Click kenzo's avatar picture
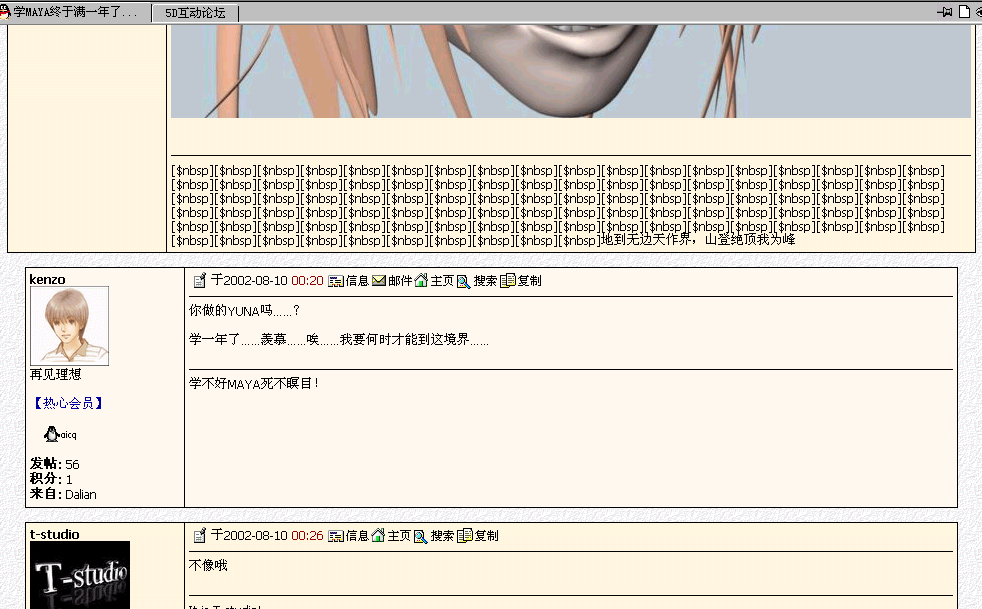Image resolution: width=982 pixels, height=609 pixels. (69, 326)
